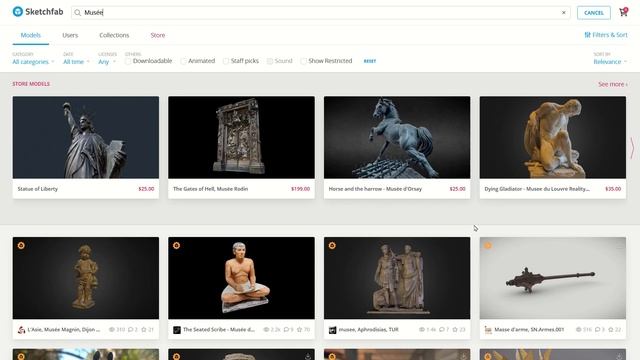This screenshot has width=640, height=360.
Task: Open Horse and the harrow title link
Action: point(375,189)
